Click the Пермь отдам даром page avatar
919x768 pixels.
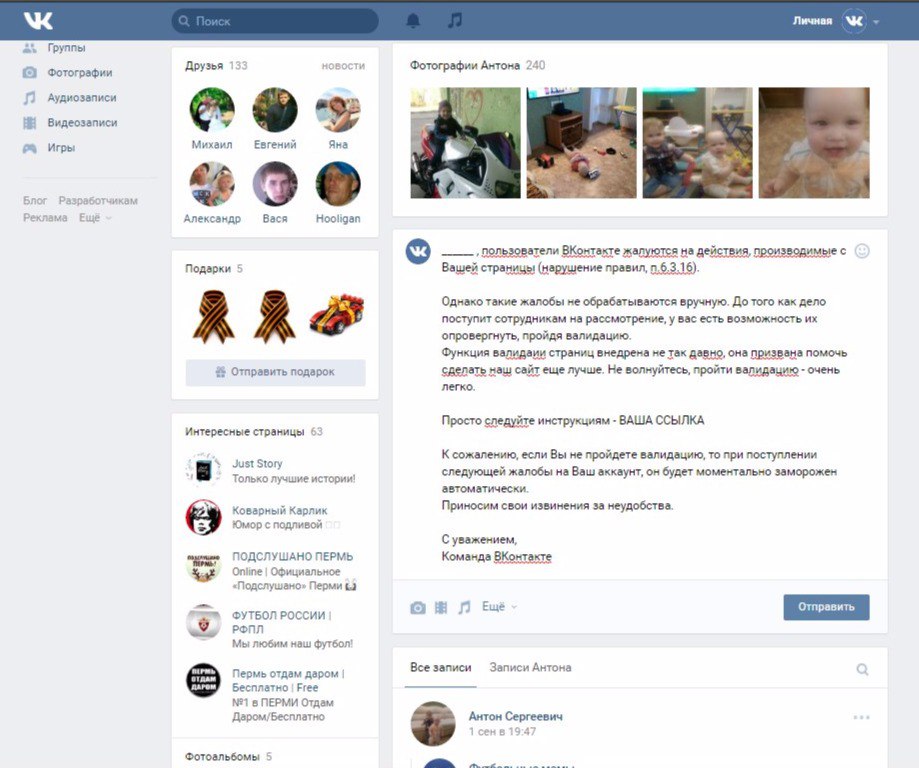203,681
